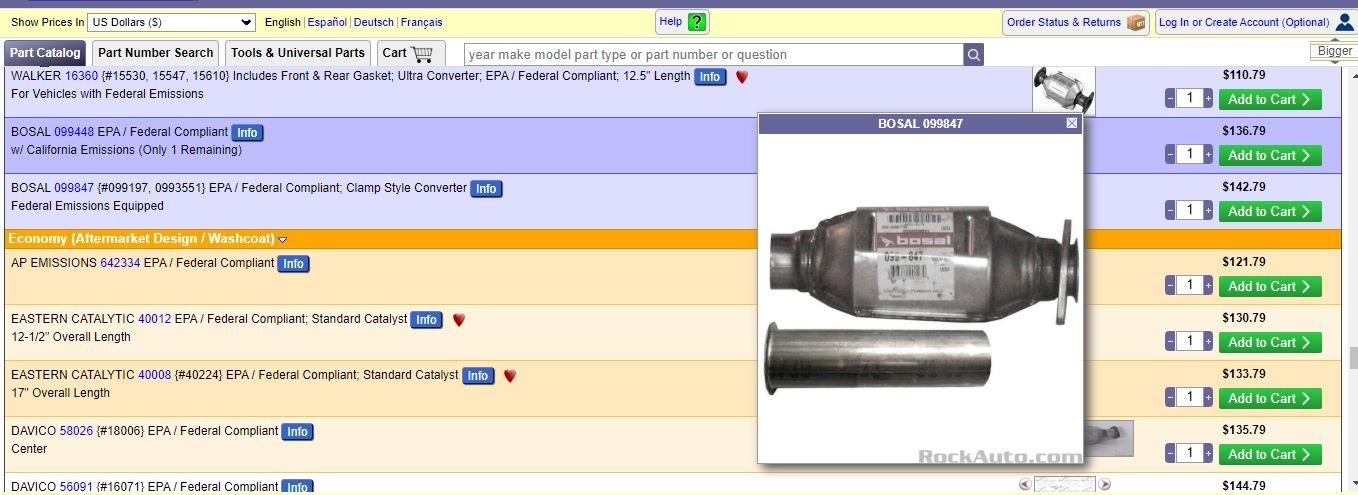Image resolution: width=1358 pixels, height=495 pixels.
Task: Add EASTERN CATALYTIC 40008 to cart
Action: tap(1270, 398)
